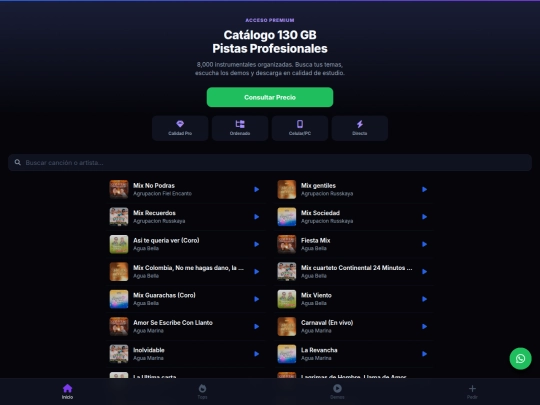Play the Mix No Podras demo
Viewport: 540px width, 405px height.
pos(257,189)
